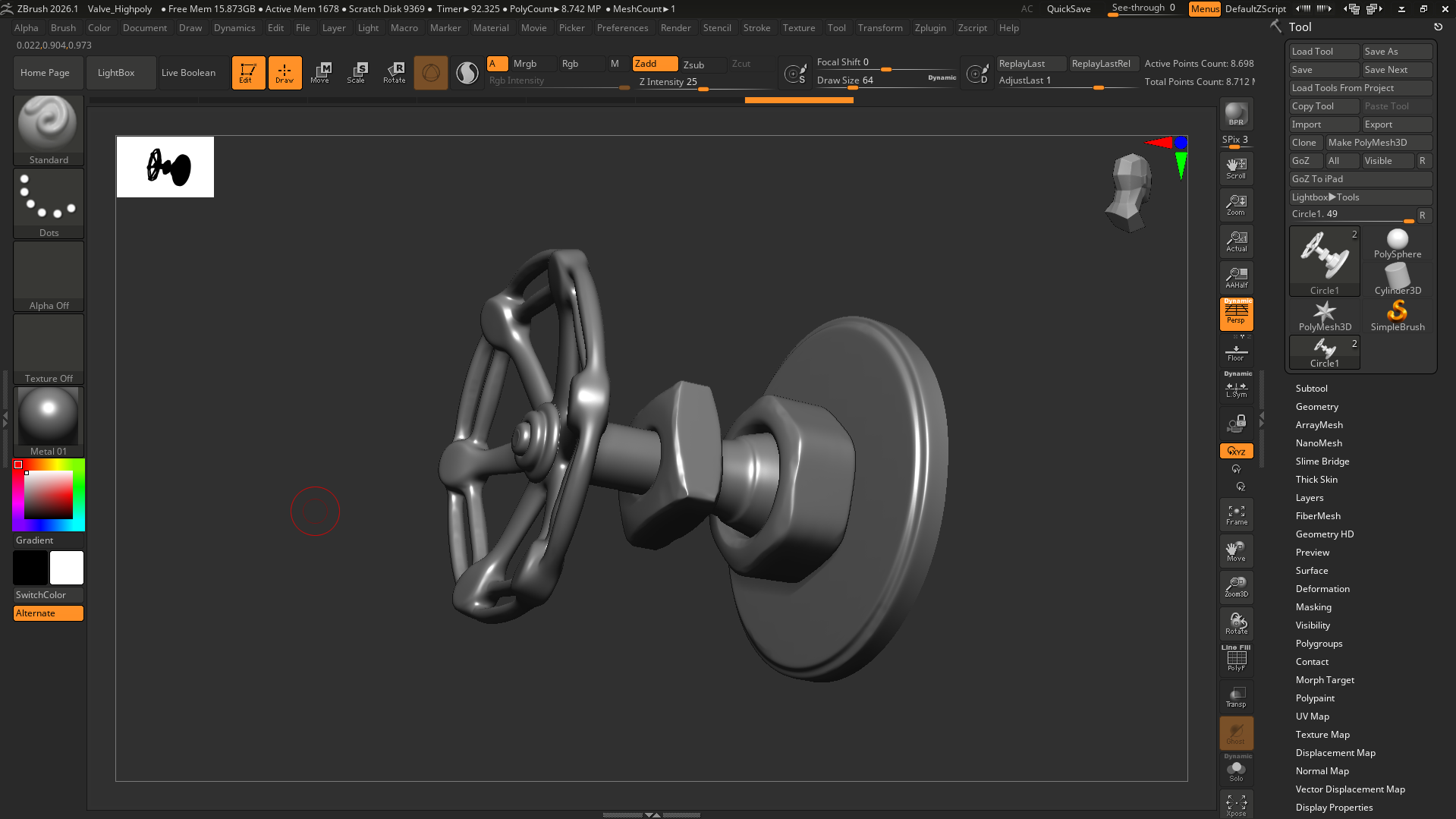Click the white secondary color swatch
Screen dimensions: 1456x819
click(x=67, y=568)
